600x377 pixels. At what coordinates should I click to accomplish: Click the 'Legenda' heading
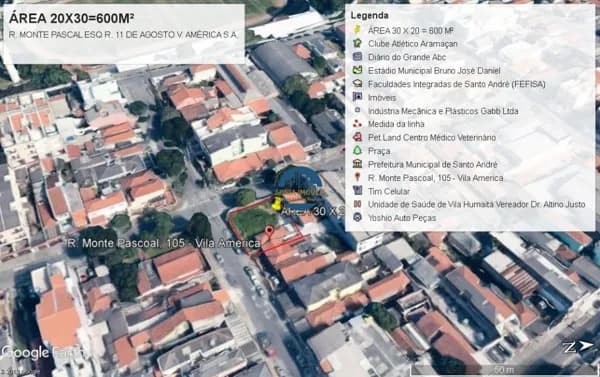pyautogui.click(x=369, y=16)
